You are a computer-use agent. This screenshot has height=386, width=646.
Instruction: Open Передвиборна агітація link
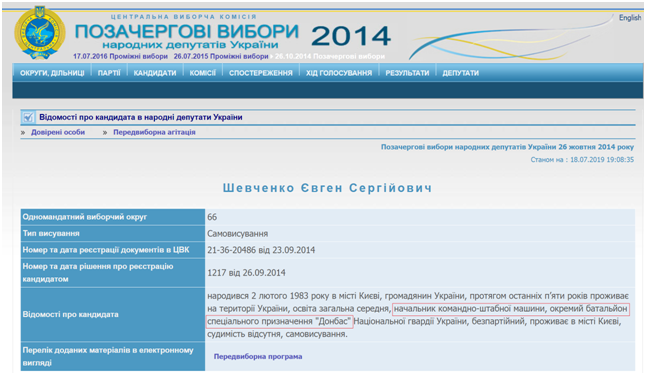[154, 132]
